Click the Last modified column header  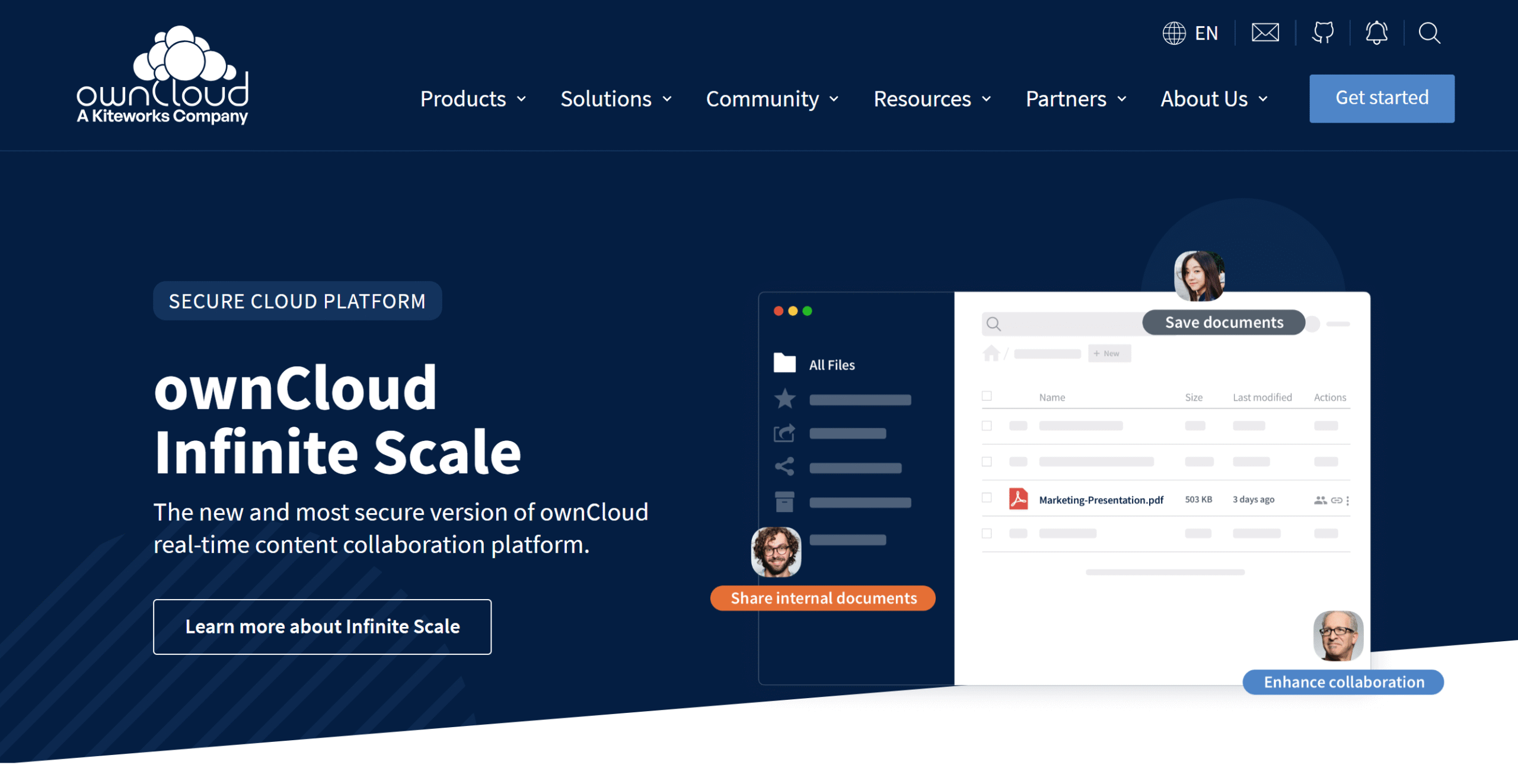1262,398
